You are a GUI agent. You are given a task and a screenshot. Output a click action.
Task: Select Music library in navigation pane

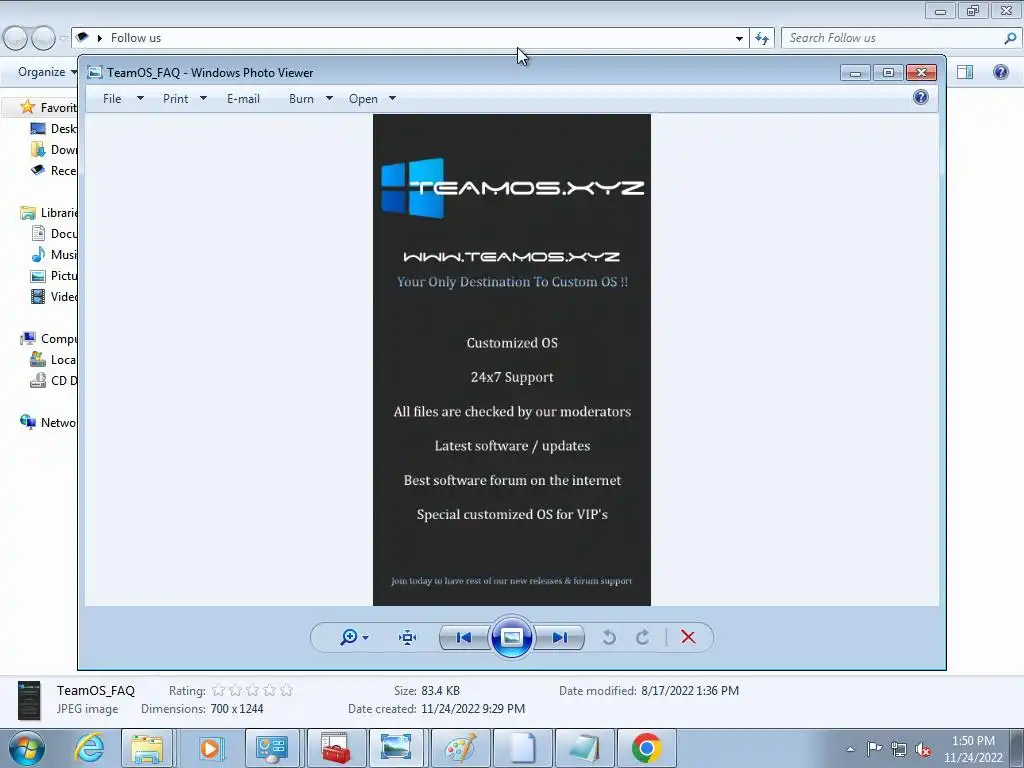point(54,255)
